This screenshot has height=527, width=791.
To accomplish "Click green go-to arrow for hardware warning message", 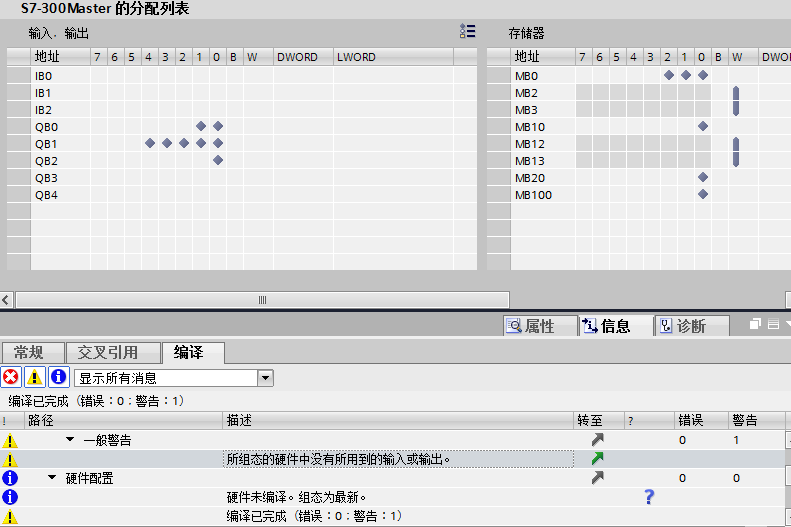I will click(x=597, y=458).
